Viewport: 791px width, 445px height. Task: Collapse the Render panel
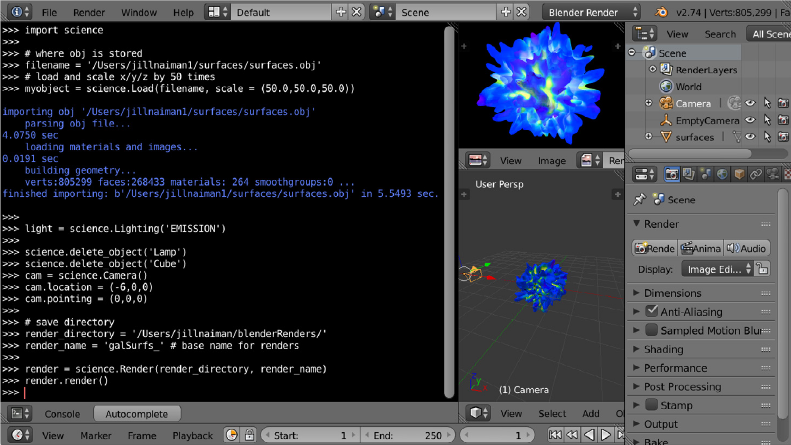pyautogui.click(x=637, y=224)
